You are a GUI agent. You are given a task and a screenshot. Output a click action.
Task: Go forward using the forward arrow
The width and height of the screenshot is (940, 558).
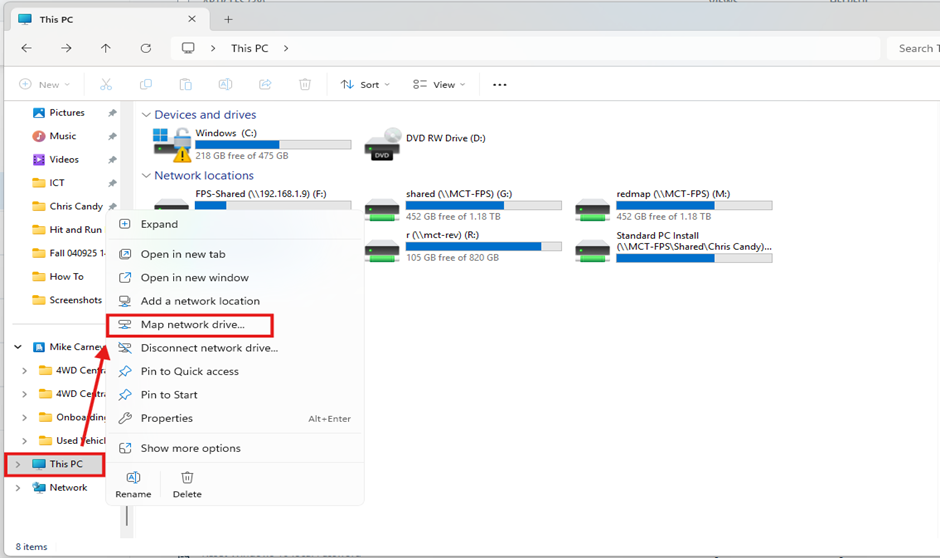66,48
